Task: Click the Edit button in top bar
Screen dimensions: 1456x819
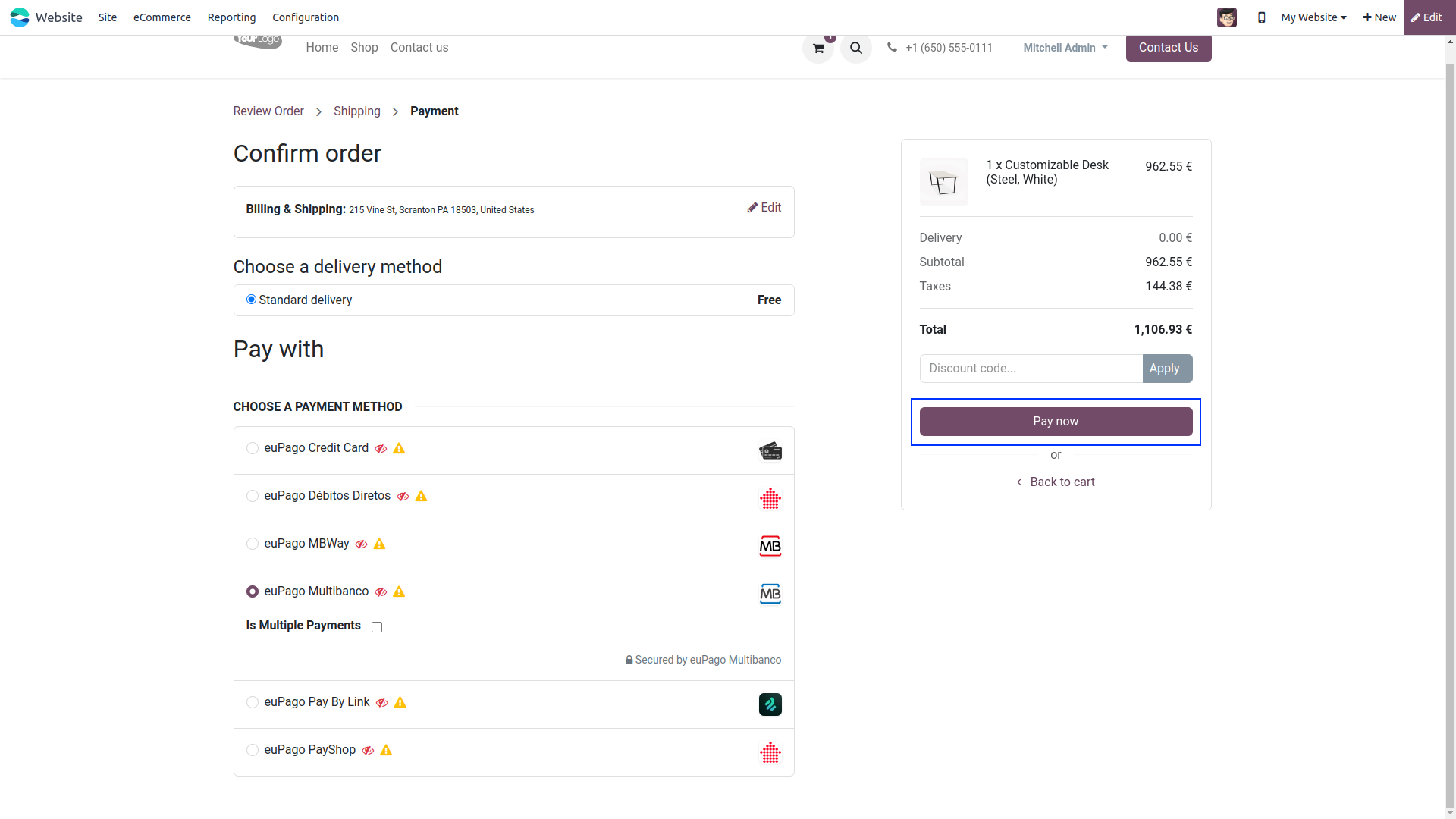Action: [x=1429, y=17]
